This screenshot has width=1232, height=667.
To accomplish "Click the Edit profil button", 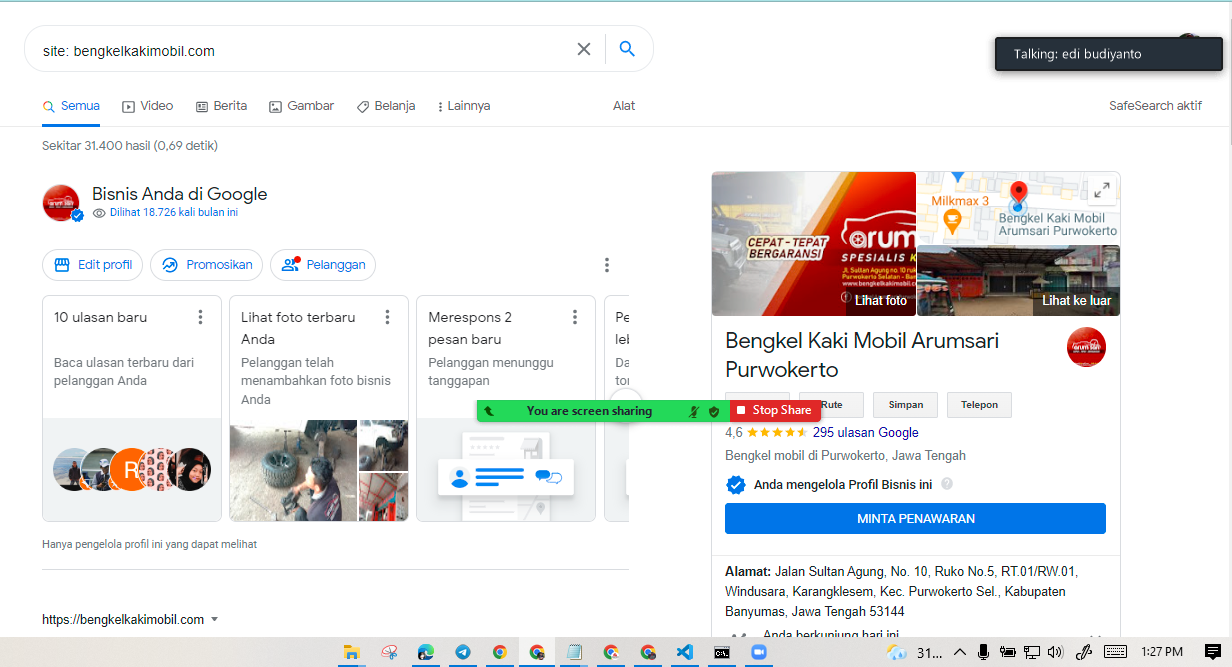I will pos(93,265).
